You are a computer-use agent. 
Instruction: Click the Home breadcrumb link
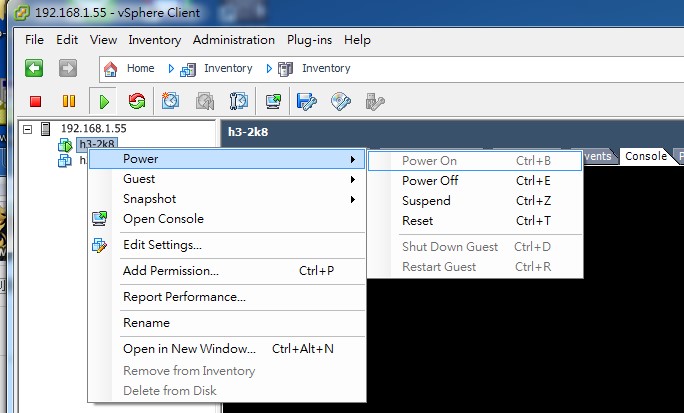point(140,68)
